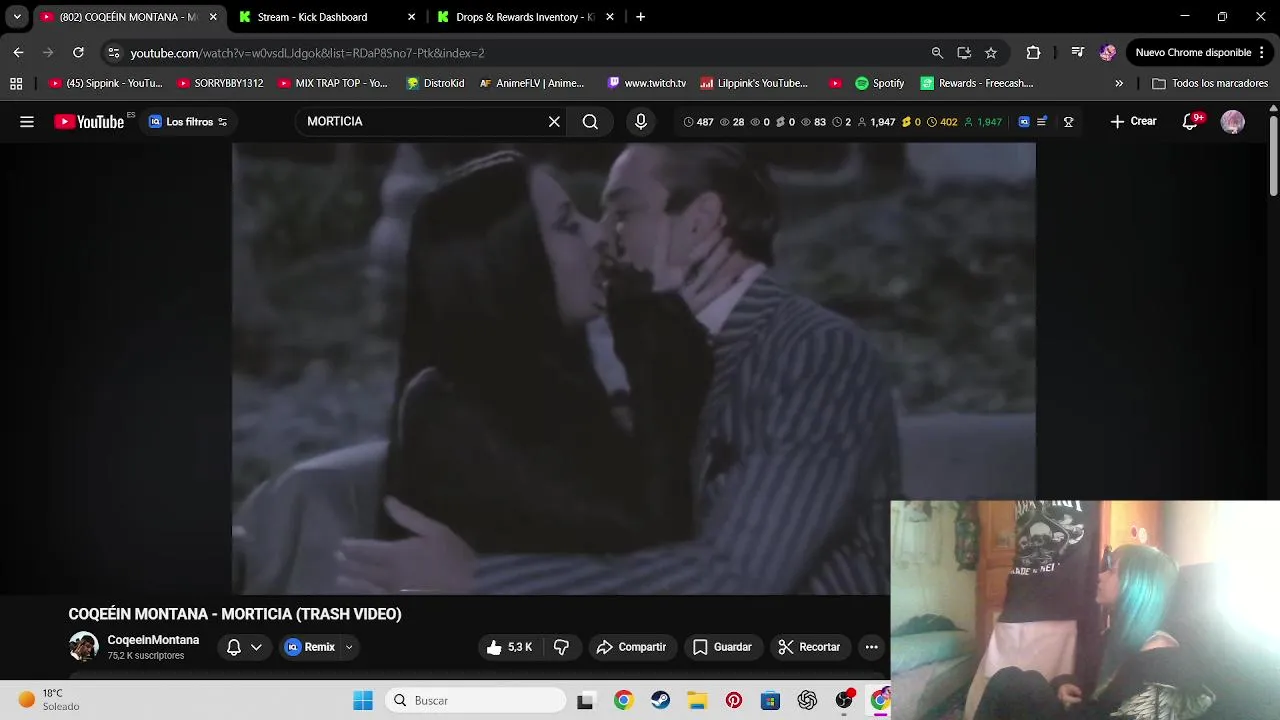The image size is (1280, 720).
Task: Open the Sippink YouTube bookmark
Action: coord(105,84)
